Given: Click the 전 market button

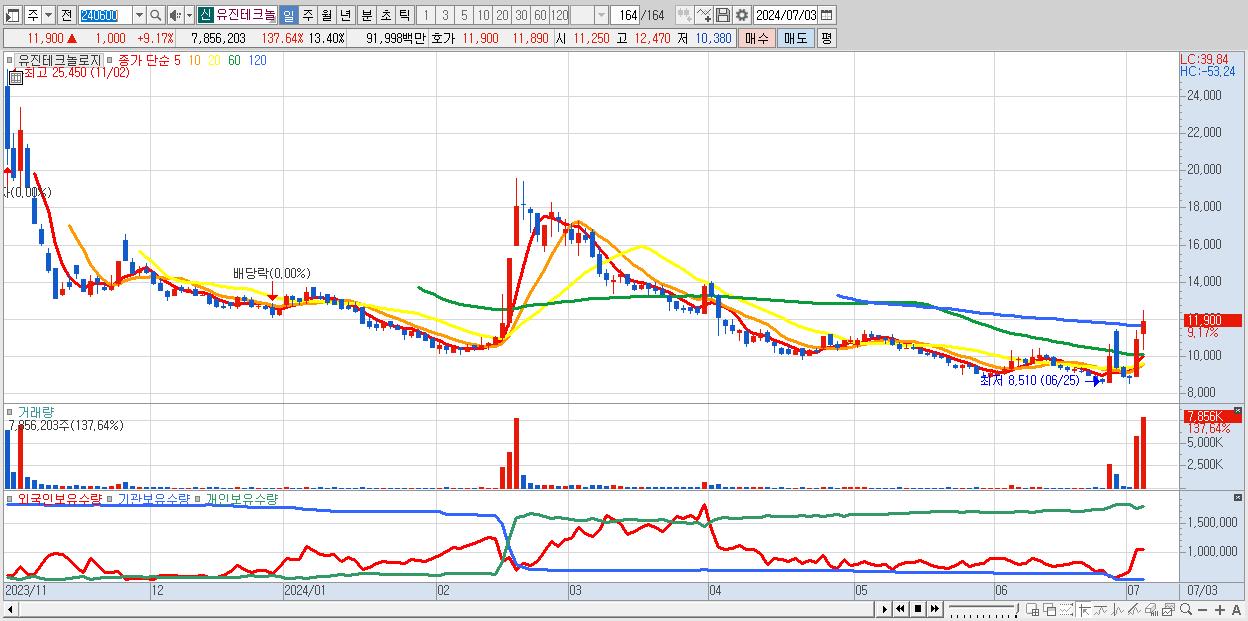Looking at the screenshot, I should 66,15.
